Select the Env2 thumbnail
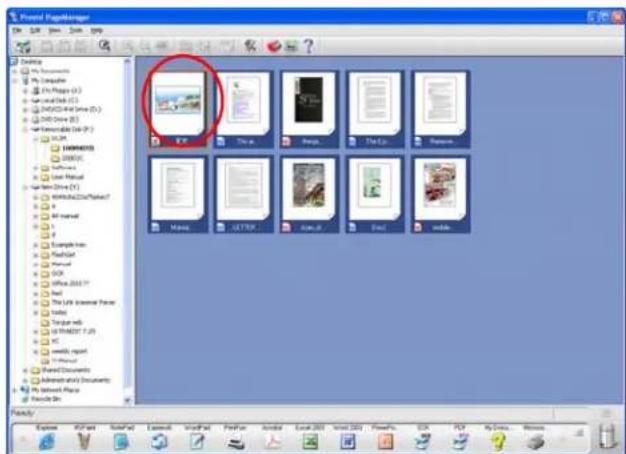 click(x=374, y=194)
